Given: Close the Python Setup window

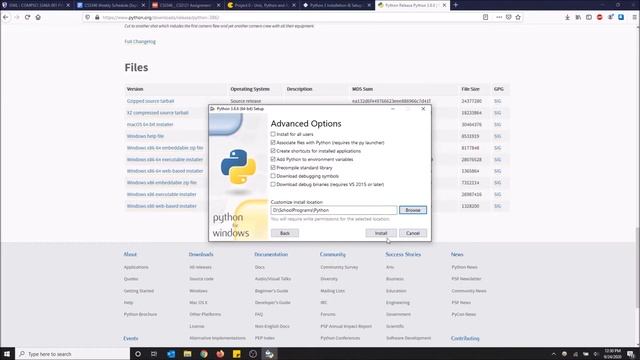Looking at the screenshot, I should 423,109.
